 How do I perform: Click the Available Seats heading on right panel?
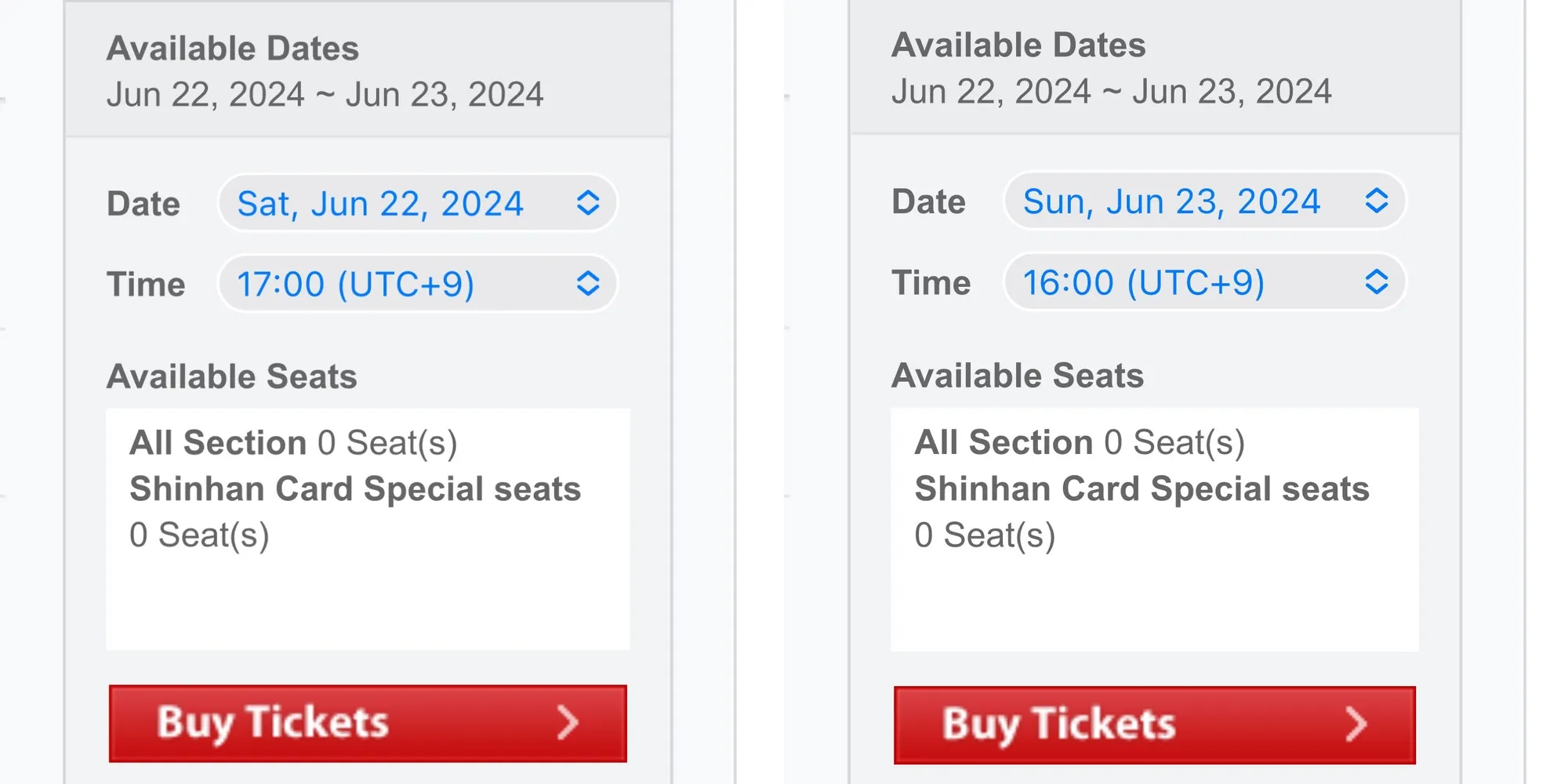click(1017, 376)
